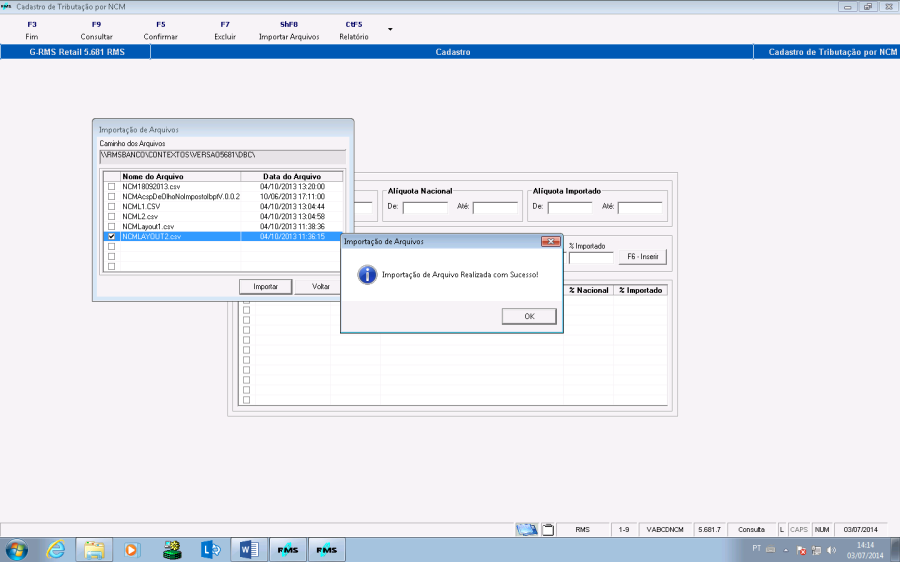Viewport: 900px width, 562px height.
Task: Open Microsoft Lync from the taskbar
Action: point(210,550)
